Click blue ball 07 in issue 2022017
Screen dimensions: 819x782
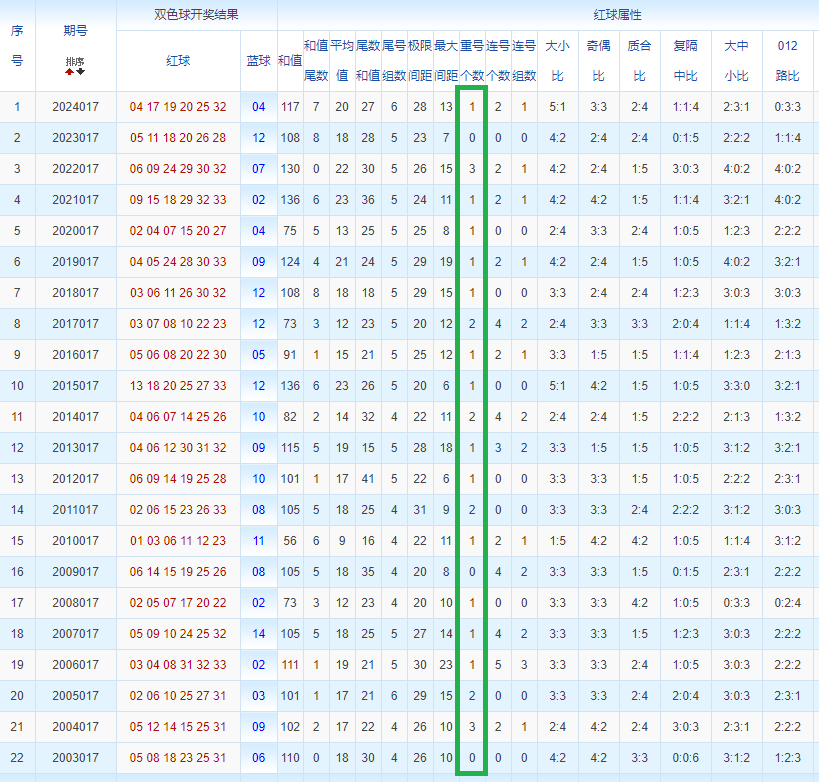point(259,169)
